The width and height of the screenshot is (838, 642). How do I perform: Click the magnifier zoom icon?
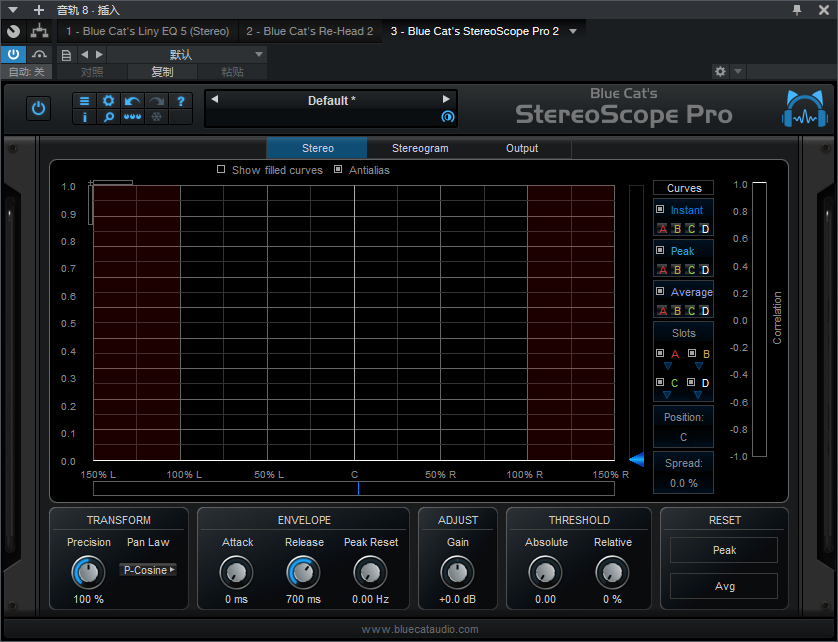tap(108, 117)
